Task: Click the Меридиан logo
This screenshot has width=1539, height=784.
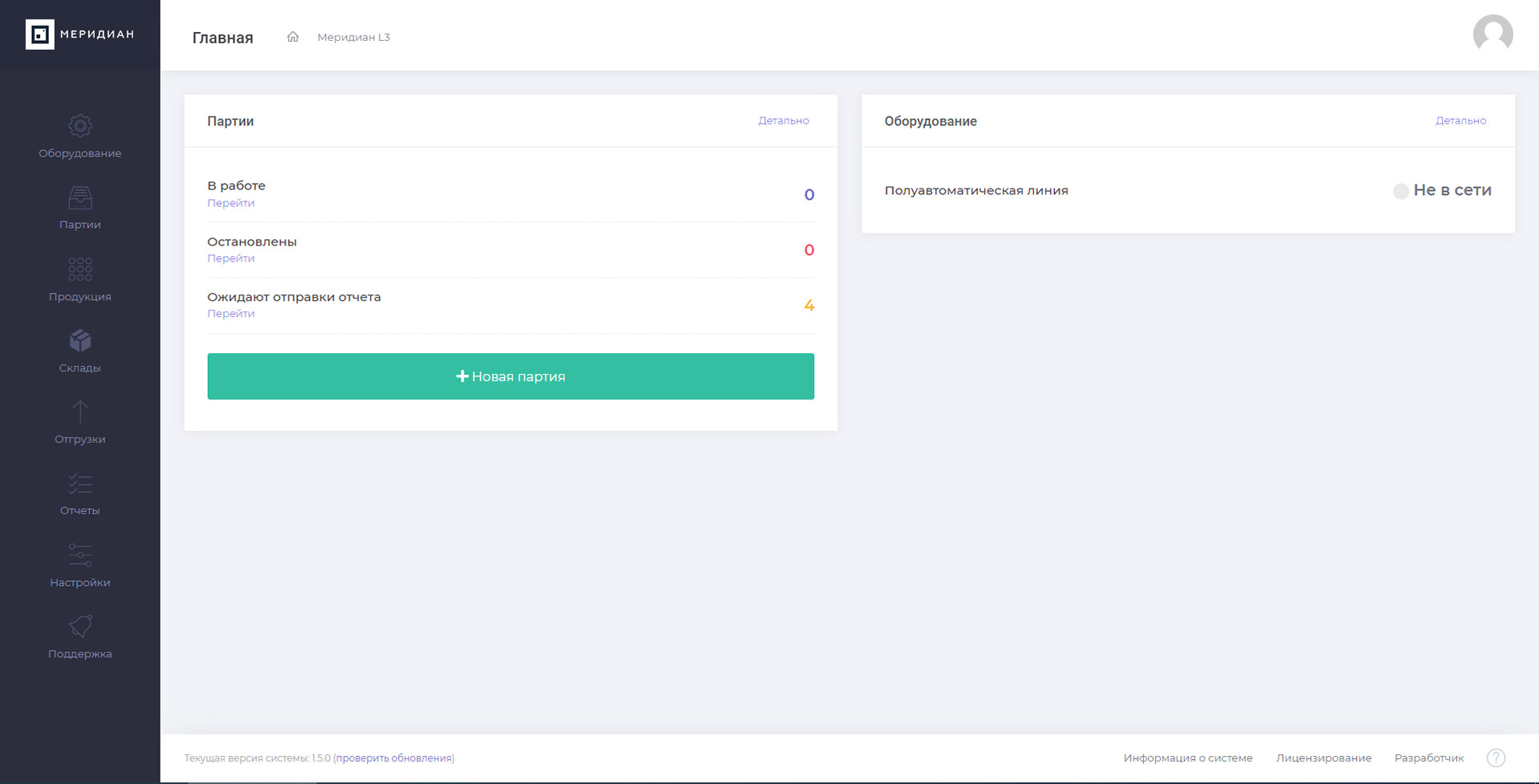Action: pyautogui.click(x=79, y=35)
